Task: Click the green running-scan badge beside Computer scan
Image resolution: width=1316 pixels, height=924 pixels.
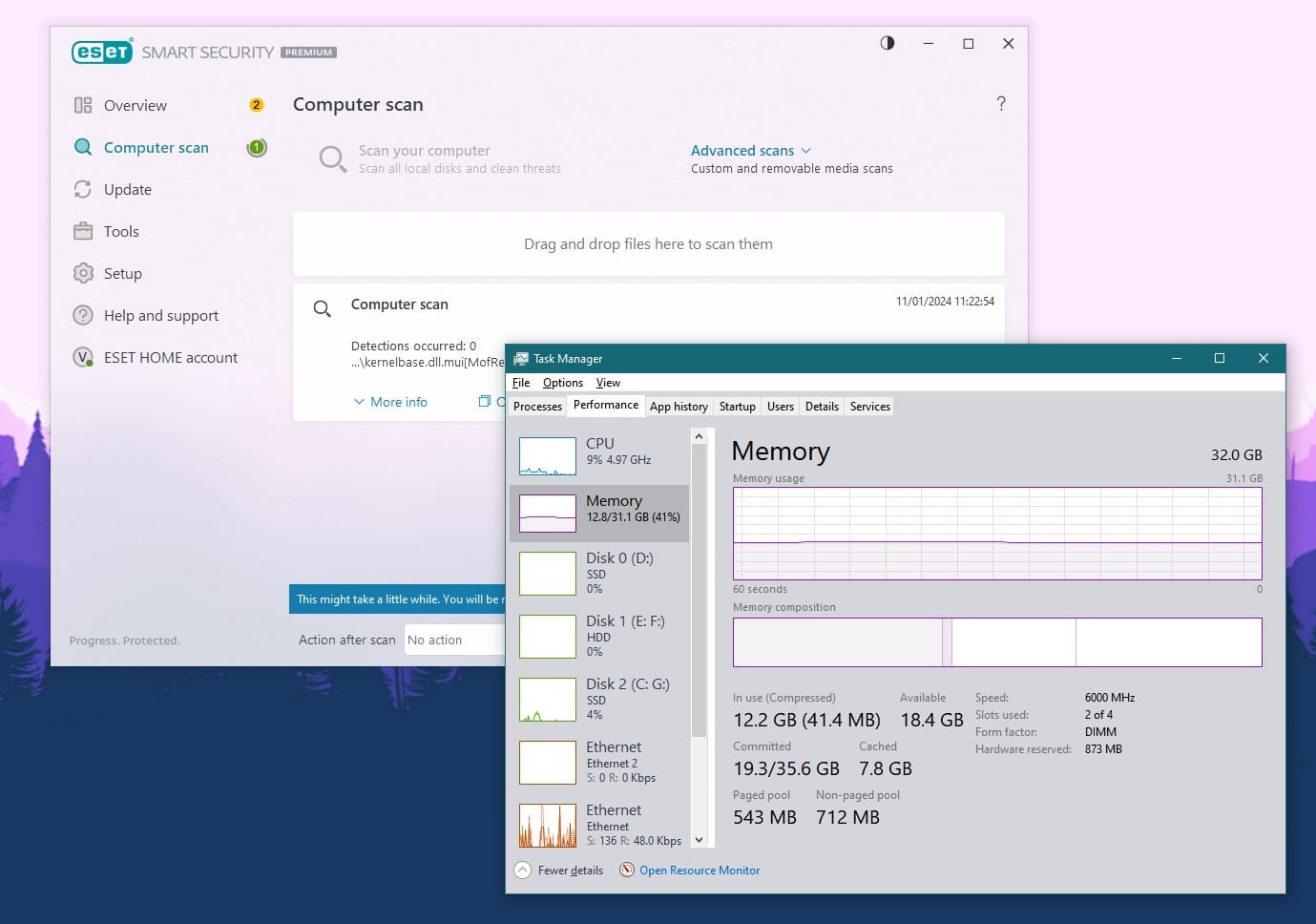Action: [x=257, y=147]
